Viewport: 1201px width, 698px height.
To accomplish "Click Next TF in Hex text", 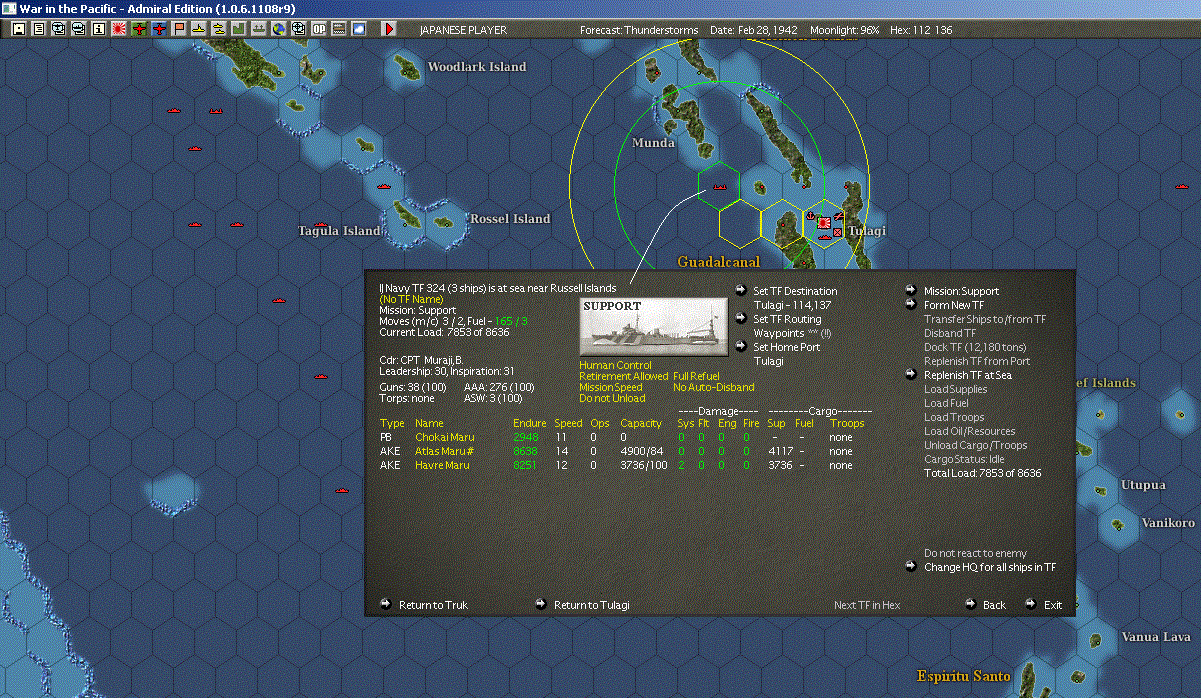I will pos(867,605).
